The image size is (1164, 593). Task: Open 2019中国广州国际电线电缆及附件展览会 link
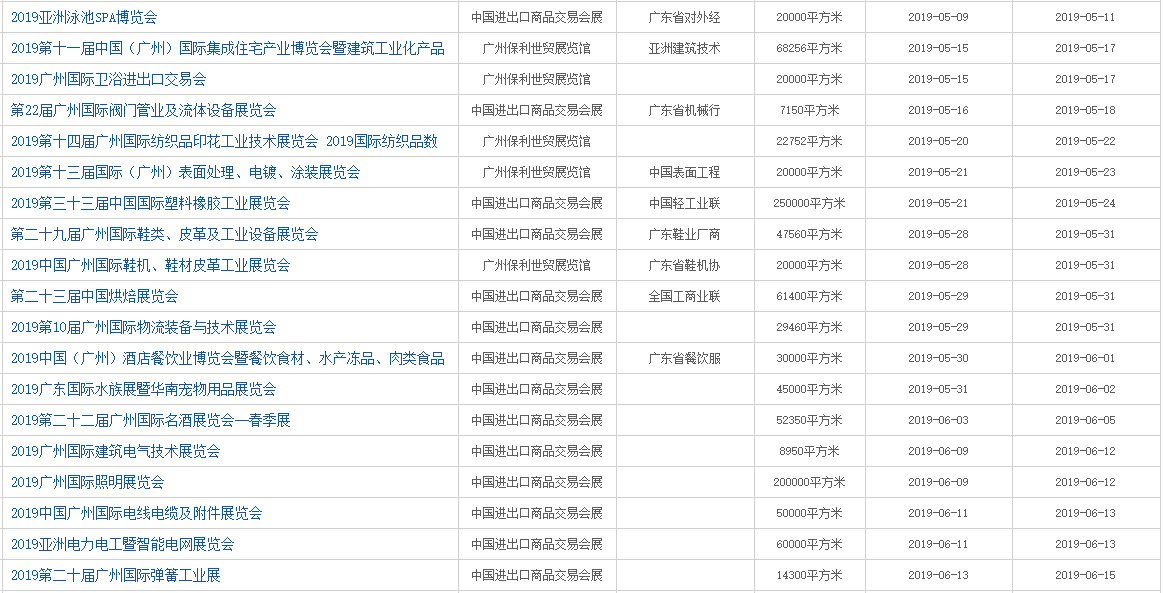(137, 514)
